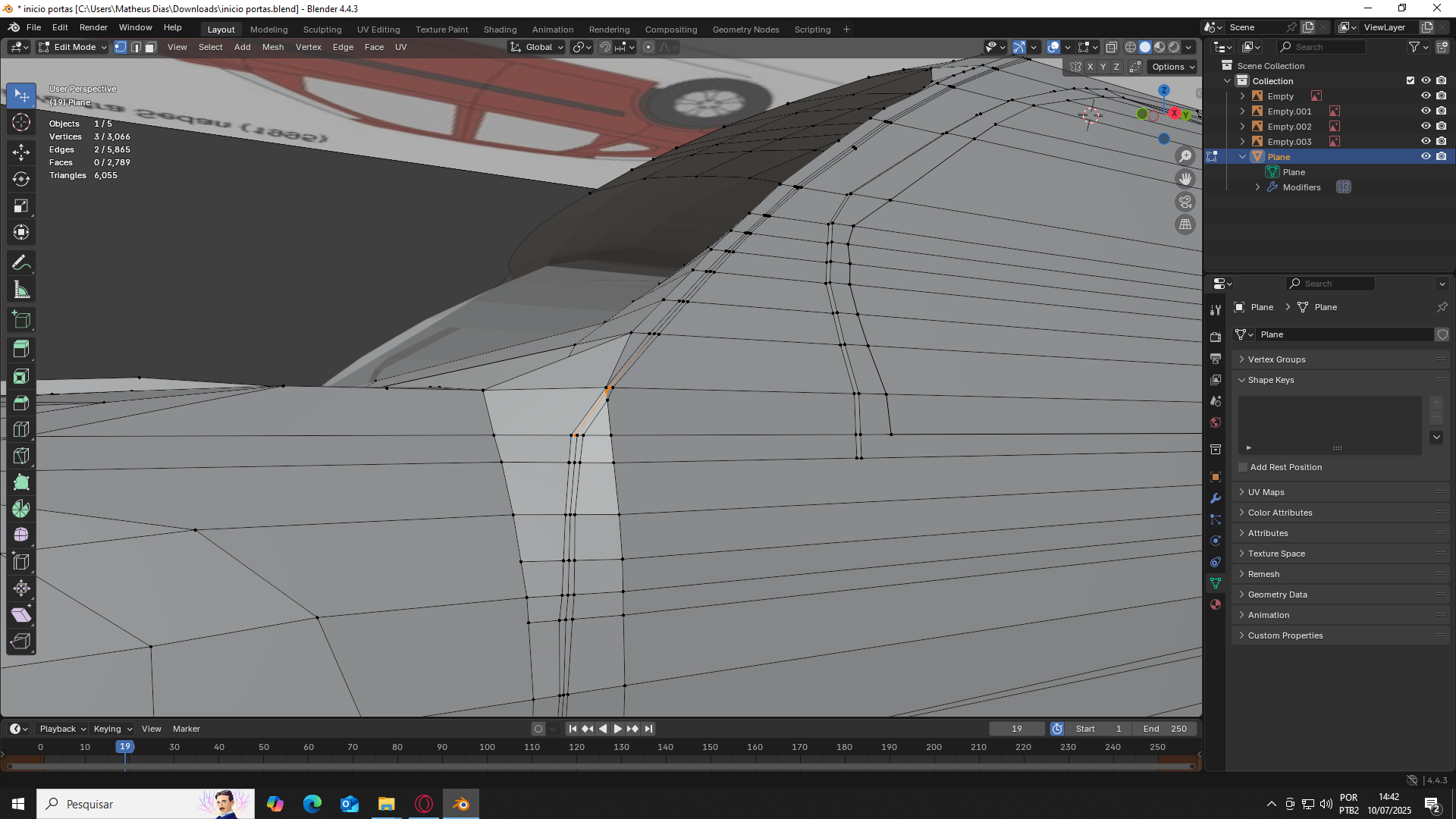
Task: Open the Mesh menu
Action: [x=272, y=47]
